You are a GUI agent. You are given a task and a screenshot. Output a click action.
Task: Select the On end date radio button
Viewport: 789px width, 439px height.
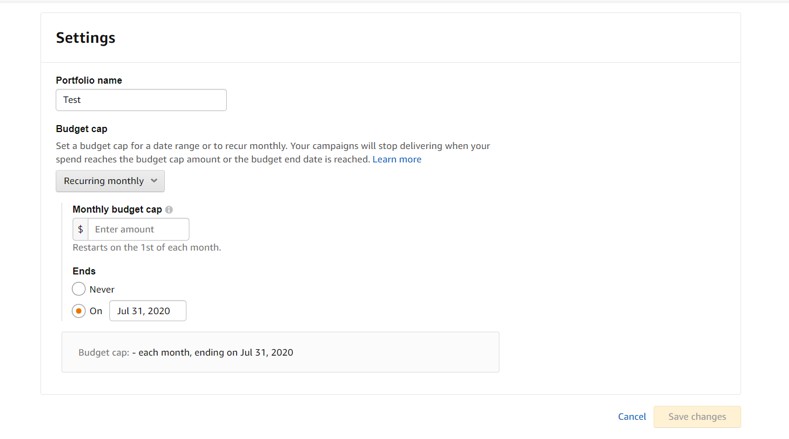point(79,311)
